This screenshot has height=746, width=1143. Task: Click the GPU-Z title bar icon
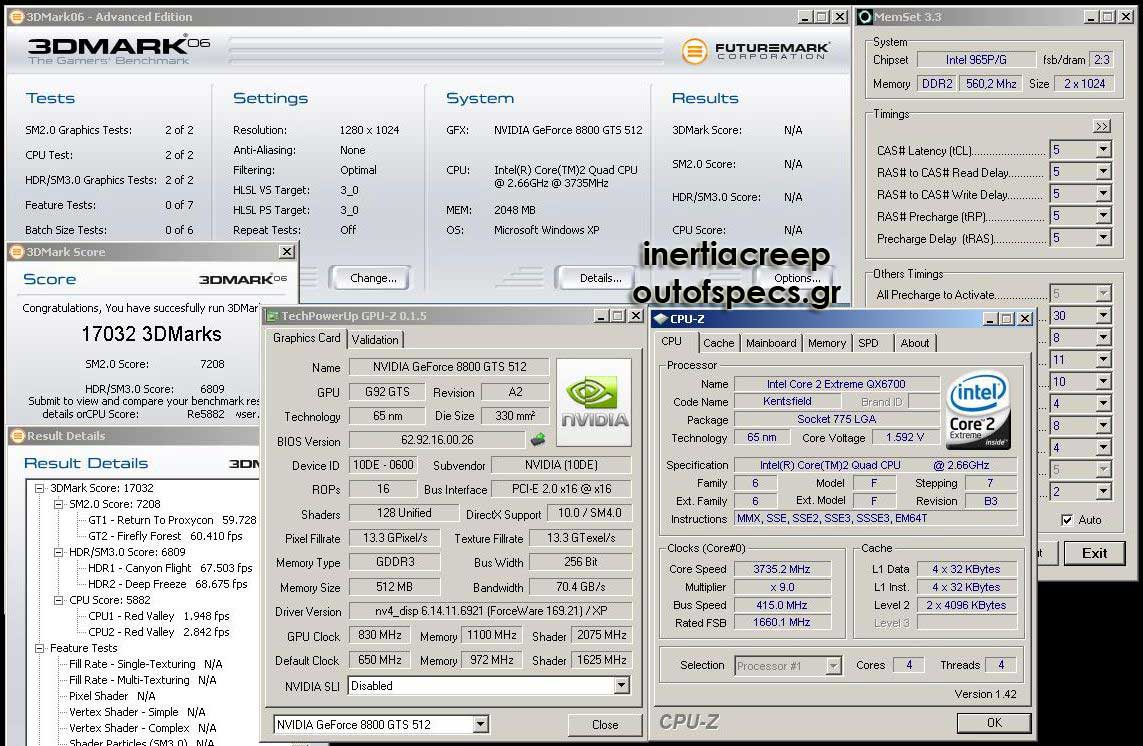coord(273,316)
